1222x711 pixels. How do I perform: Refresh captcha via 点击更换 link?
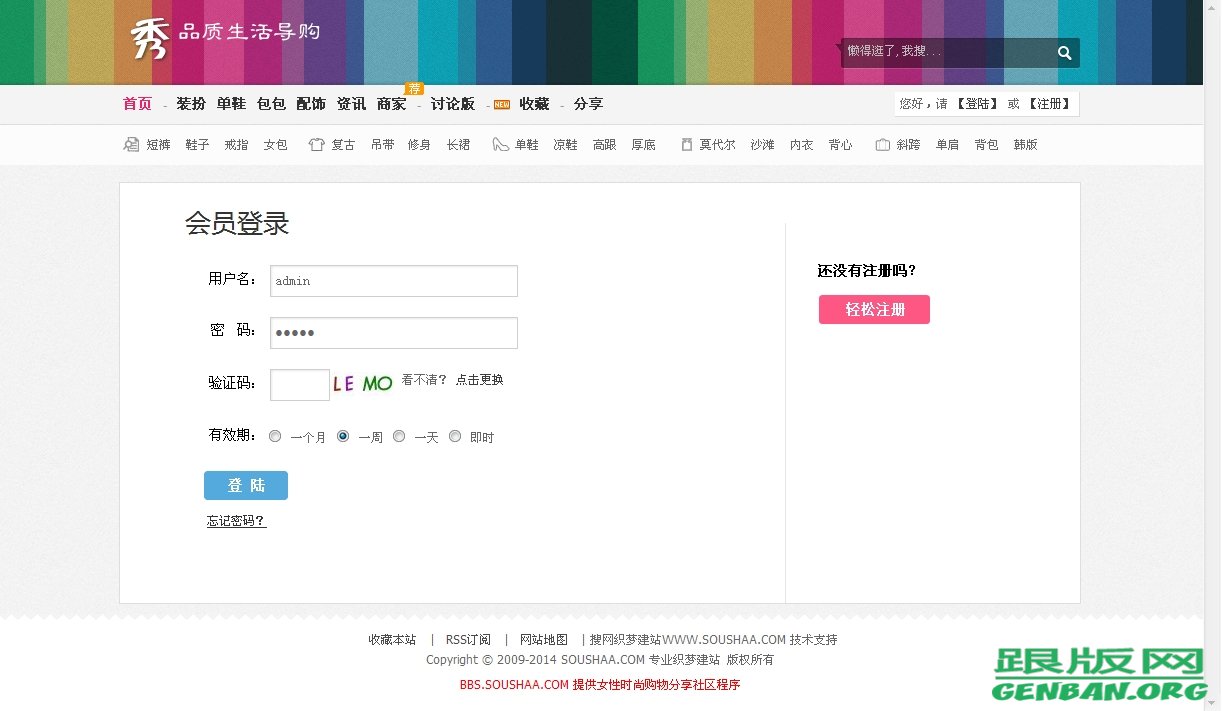pyautogui.click(x=479, y=380)
